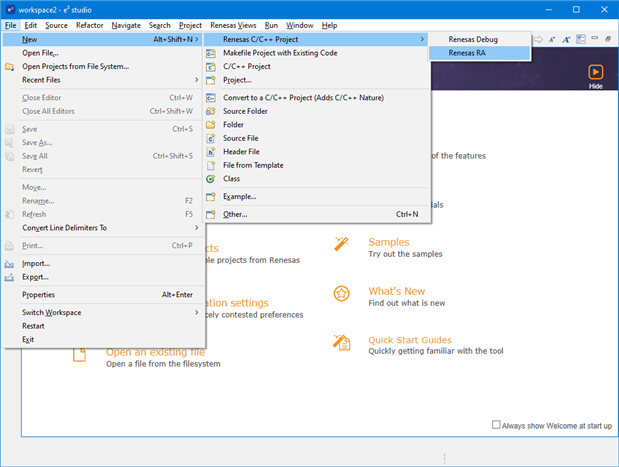Open the Search menu
This screenshot has height=467, width=619.
[159, 25]
